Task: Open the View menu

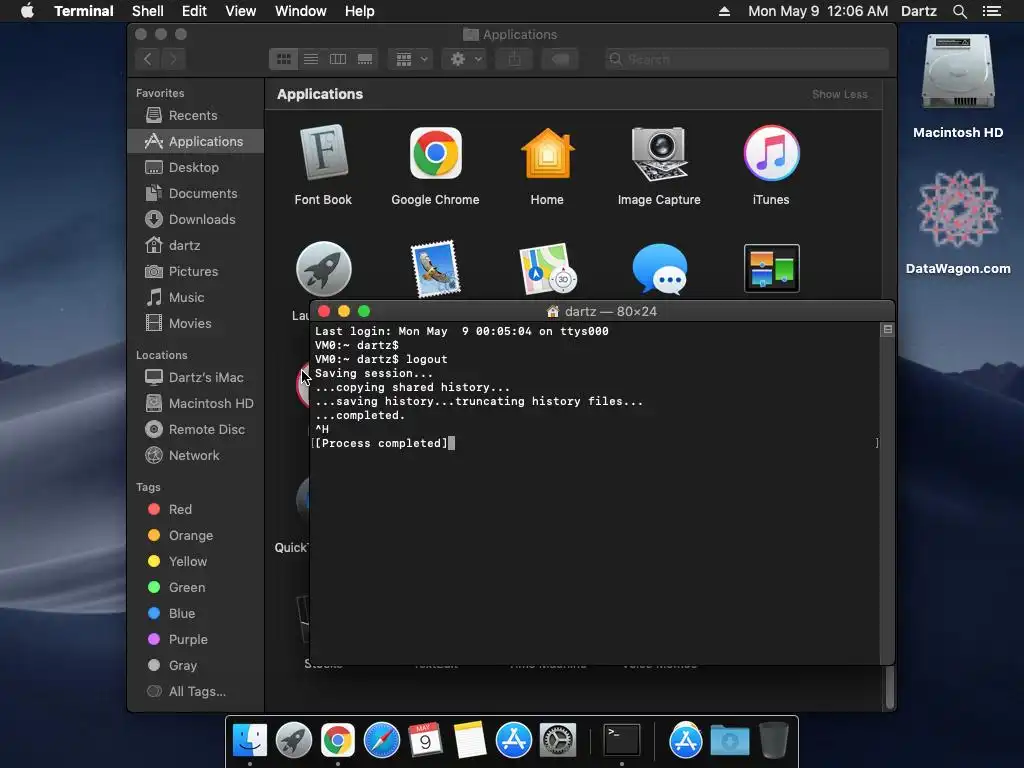Action: (240, 11)
